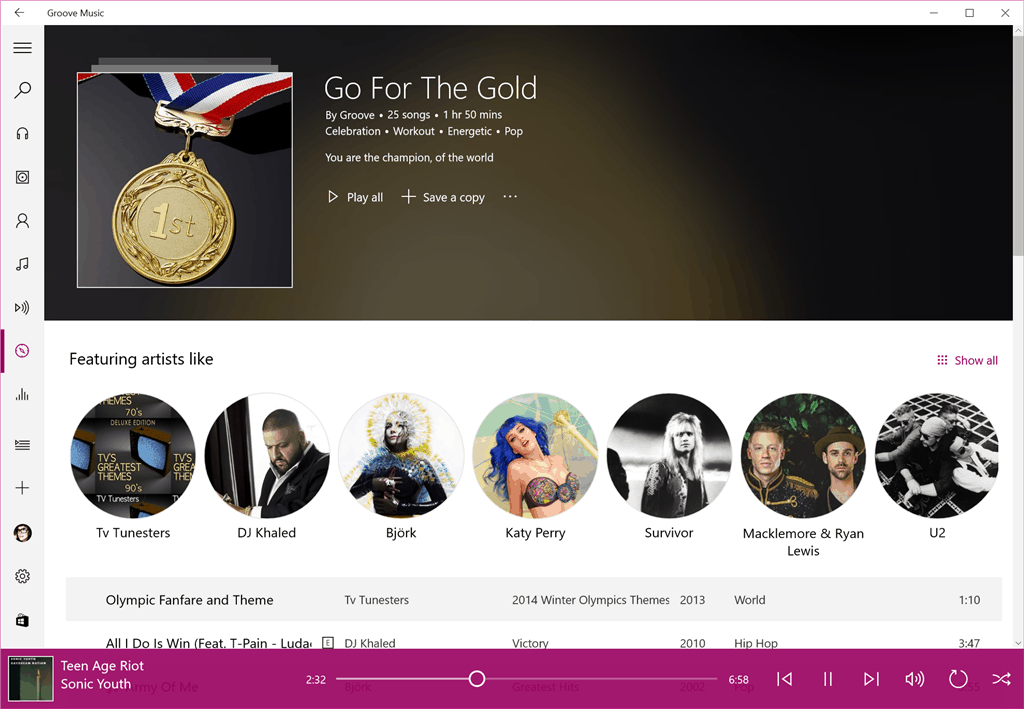Click the Hip Hop genre text
The width and height of the screenshot is (1024, 709).
(756, 643)
